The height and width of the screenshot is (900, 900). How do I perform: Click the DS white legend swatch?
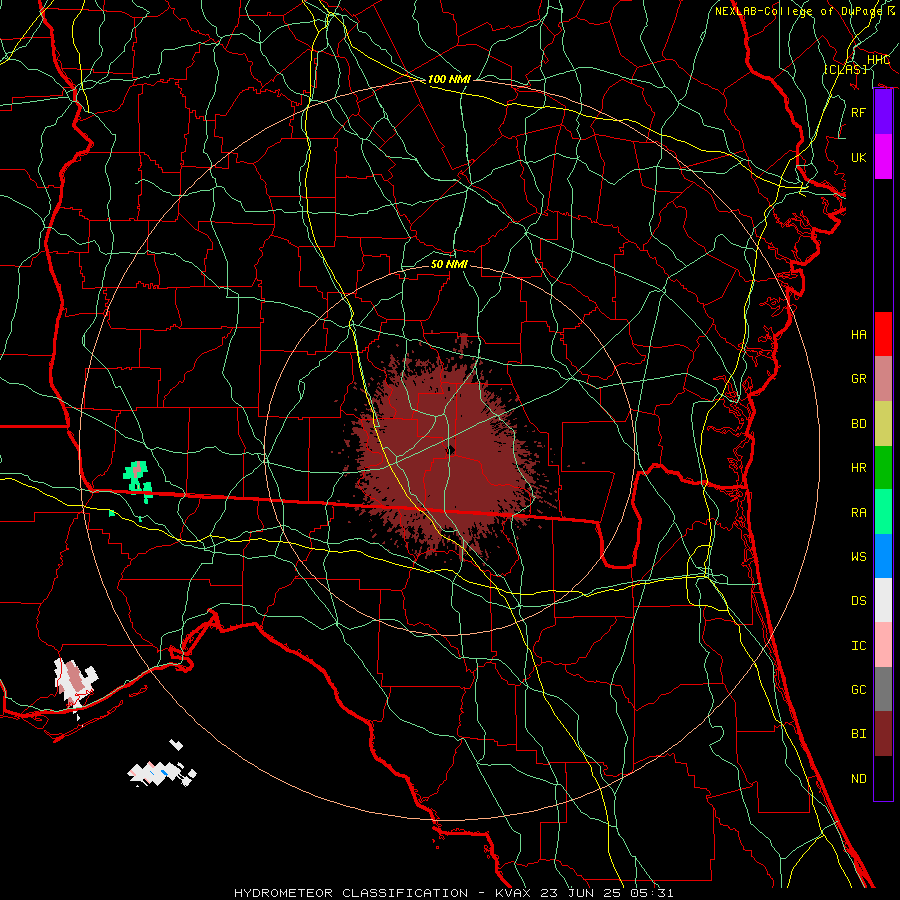click(x=883, y=600)
